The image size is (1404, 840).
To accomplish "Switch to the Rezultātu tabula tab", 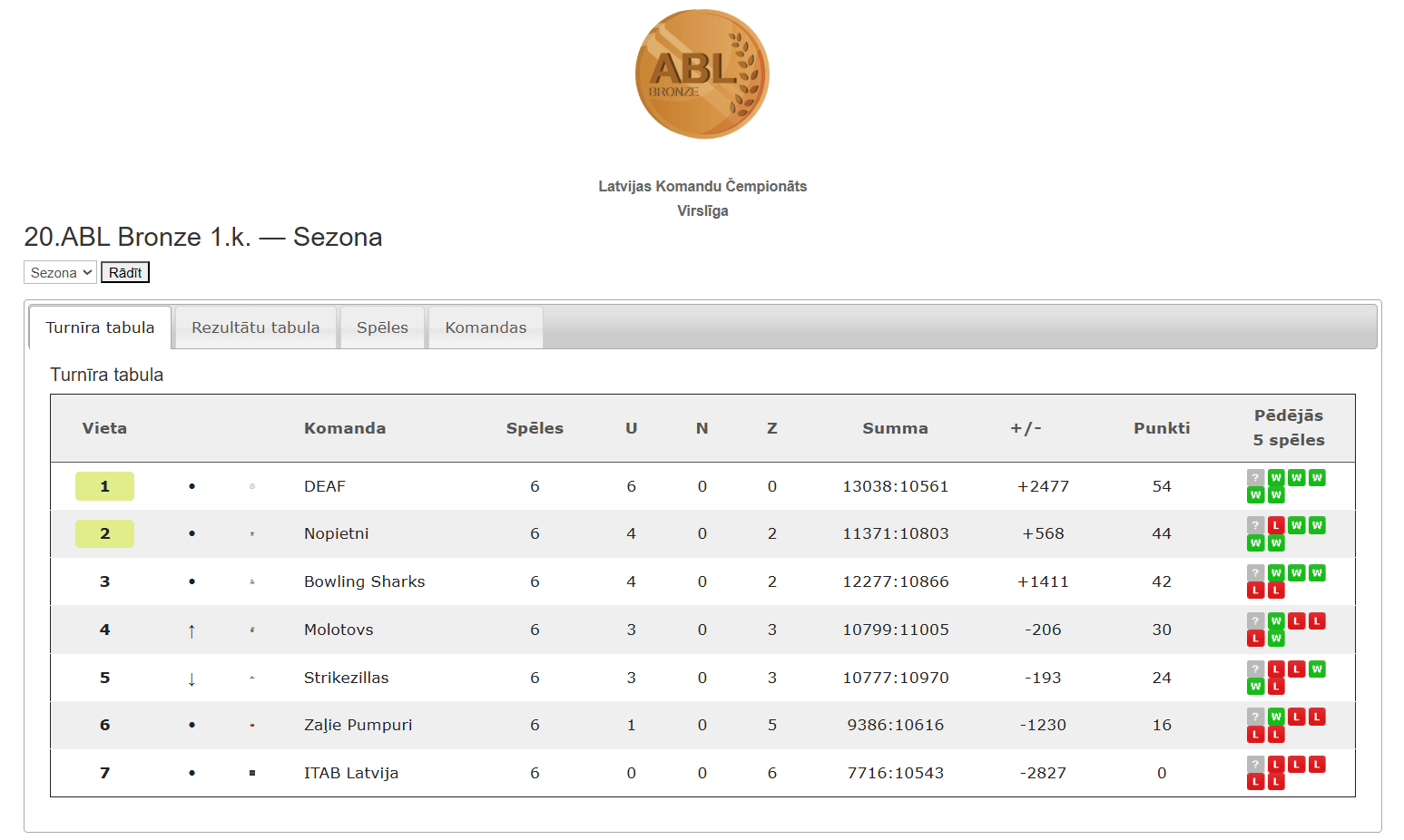I will 255,327.
